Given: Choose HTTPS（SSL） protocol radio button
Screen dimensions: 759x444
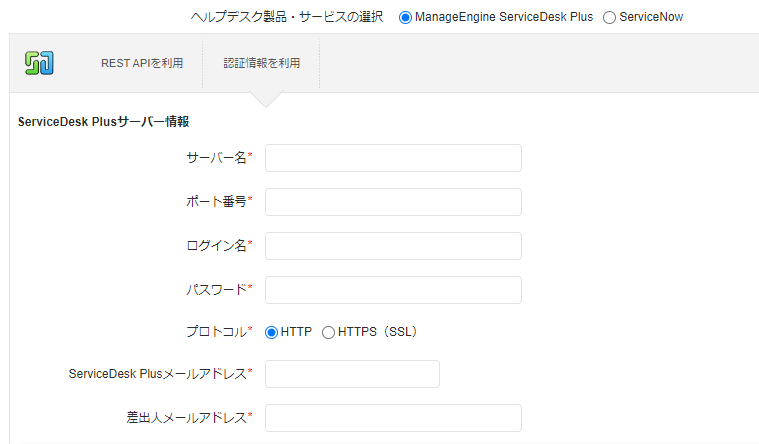Looking at the screenshot, I should (x=328, y=332).
